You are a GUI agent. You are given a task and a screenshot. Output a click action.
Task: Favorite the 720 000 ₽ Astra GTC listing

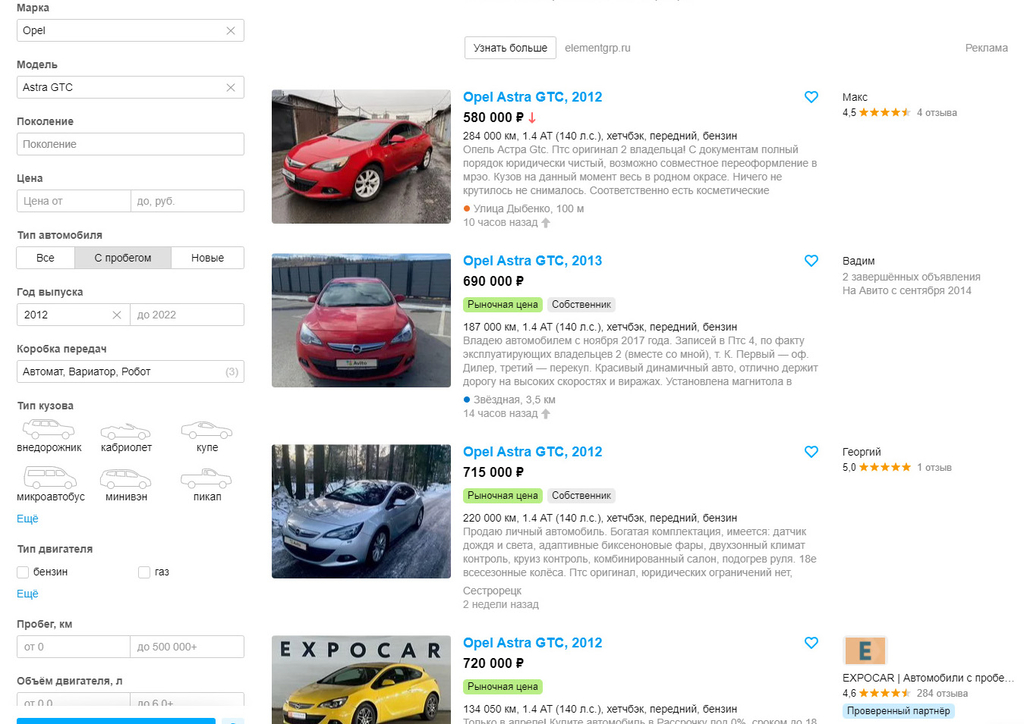(811, 643)
